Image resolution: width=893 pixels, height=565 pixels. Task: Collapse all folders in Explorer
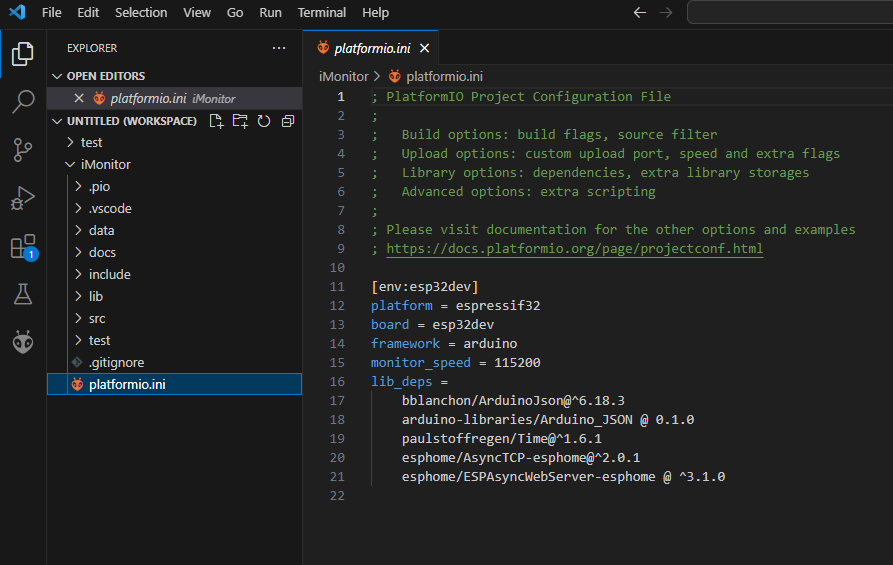point(288,121)
